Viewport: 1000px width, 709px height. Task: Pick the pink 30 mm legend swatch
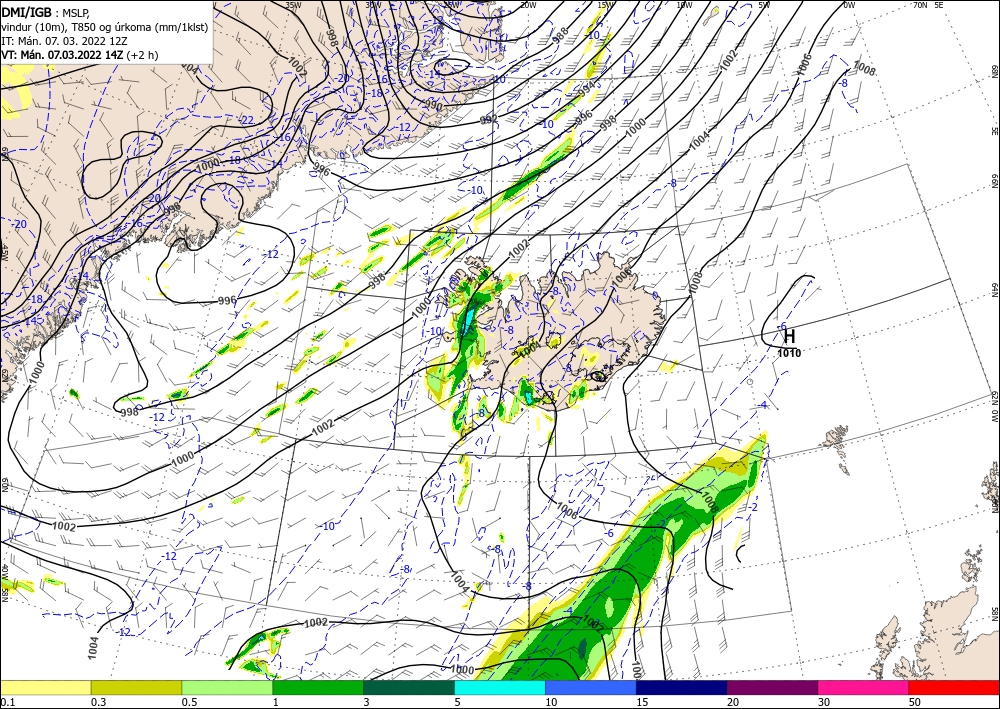pos(864,687)
